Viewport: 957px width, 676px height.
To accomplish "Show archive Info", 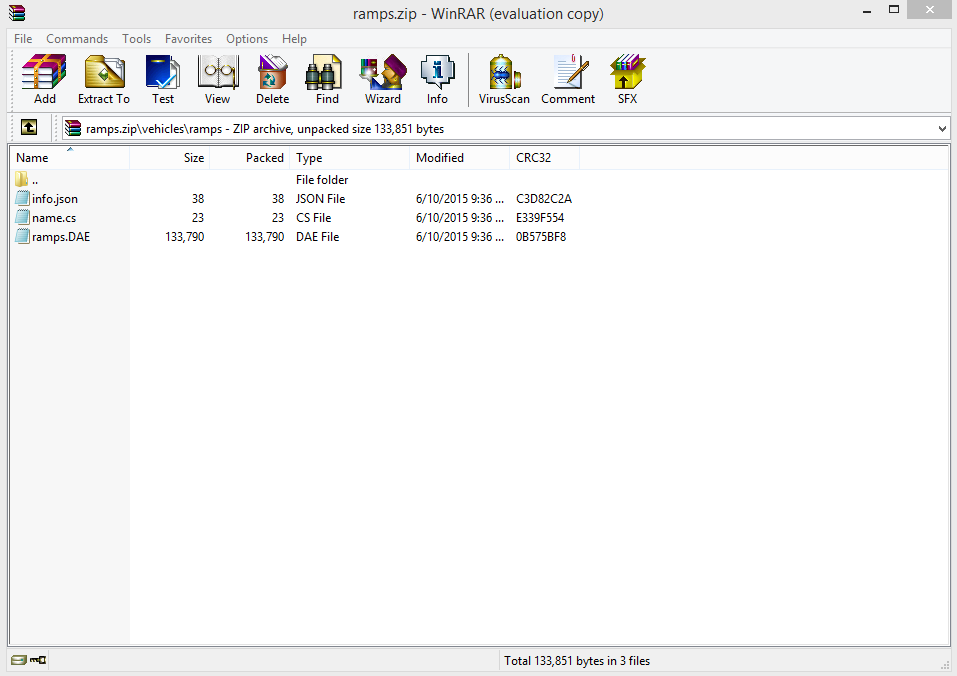I will click(x=437, y=79).
